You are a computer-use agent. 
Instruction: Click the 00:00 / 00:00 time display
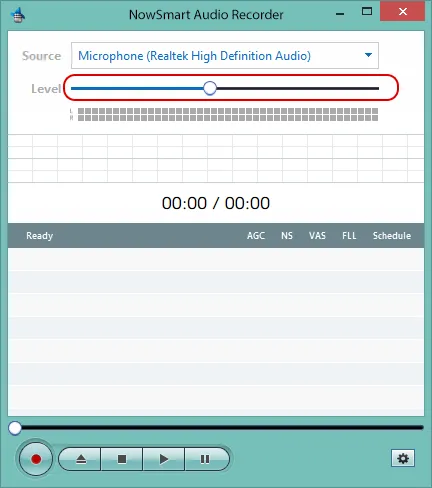pos(216,203)
